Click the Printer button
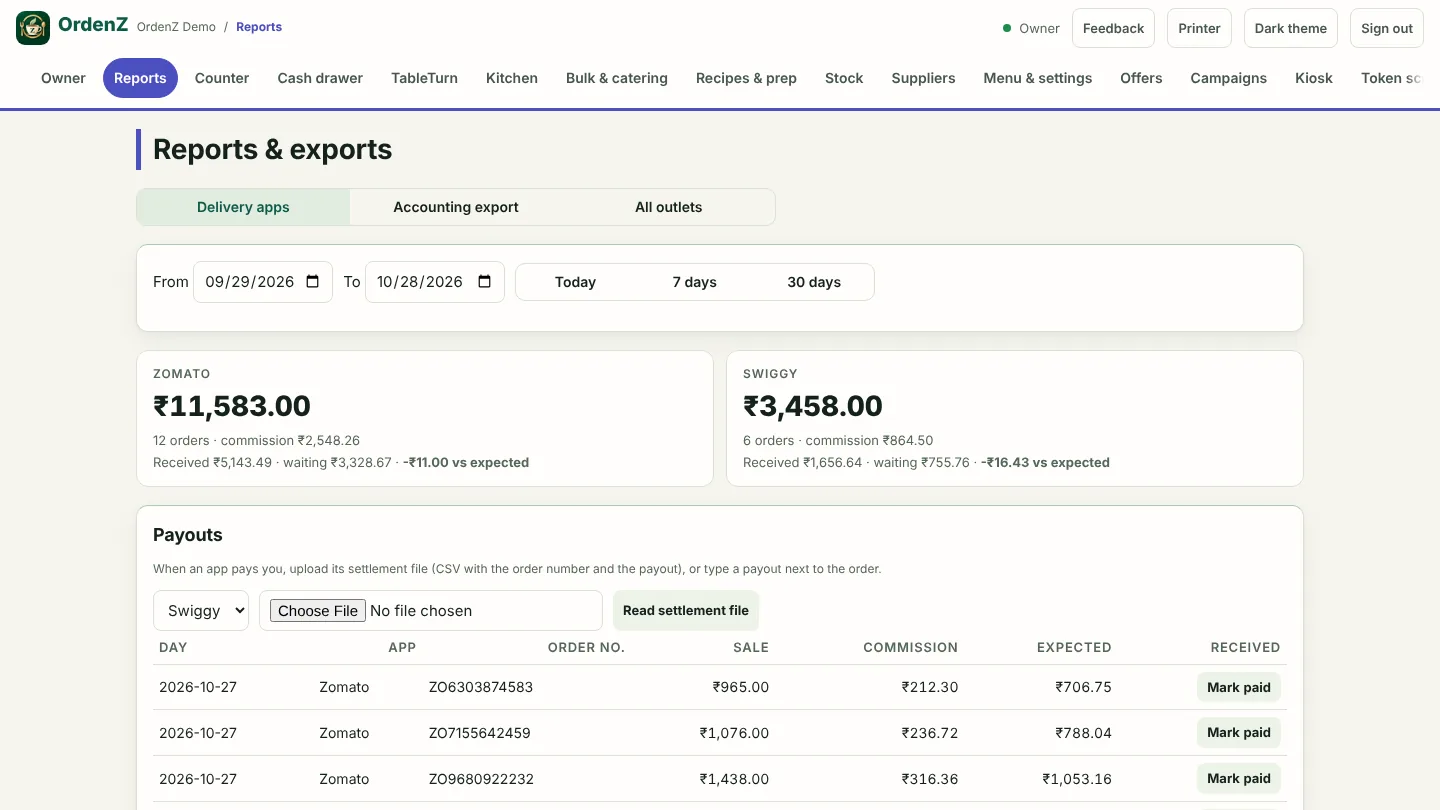The height and width of the screenshot is (810, 1440). tap(1199, 28)
